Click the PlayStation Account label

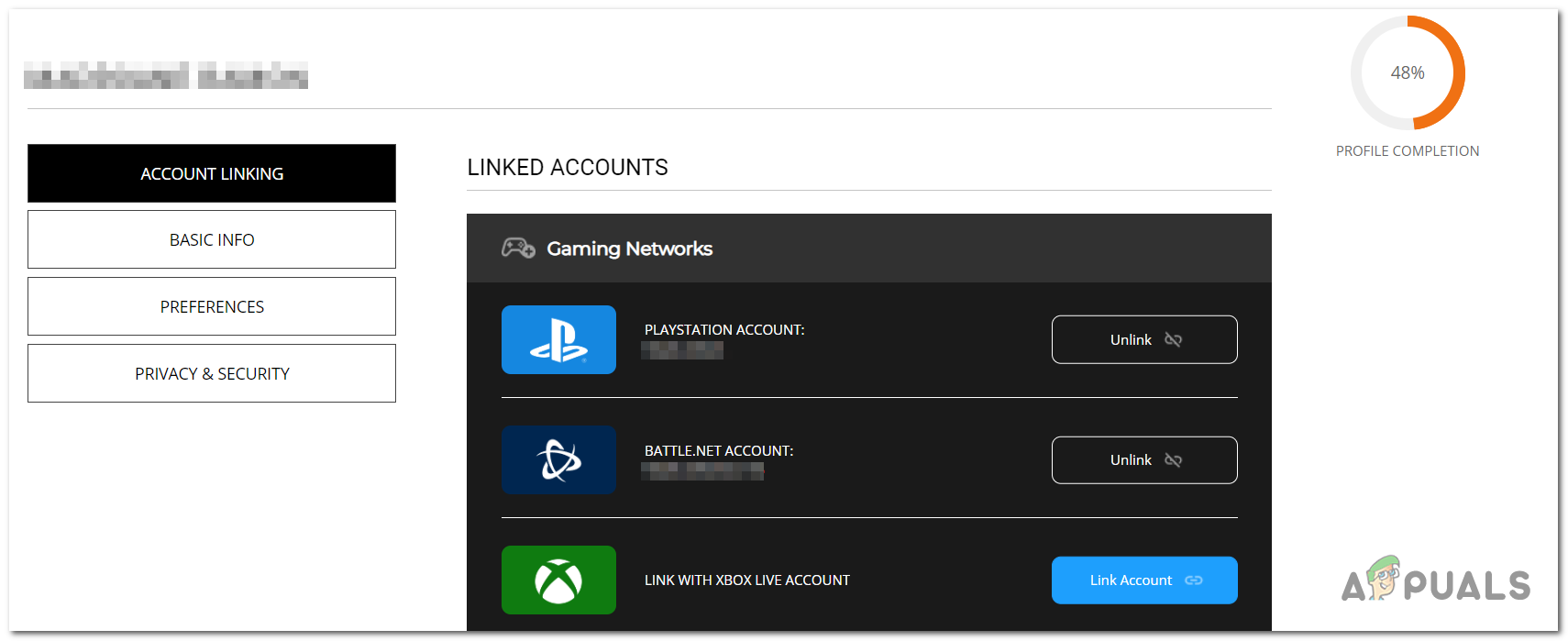pyautogui.click(x=724, y=329)
